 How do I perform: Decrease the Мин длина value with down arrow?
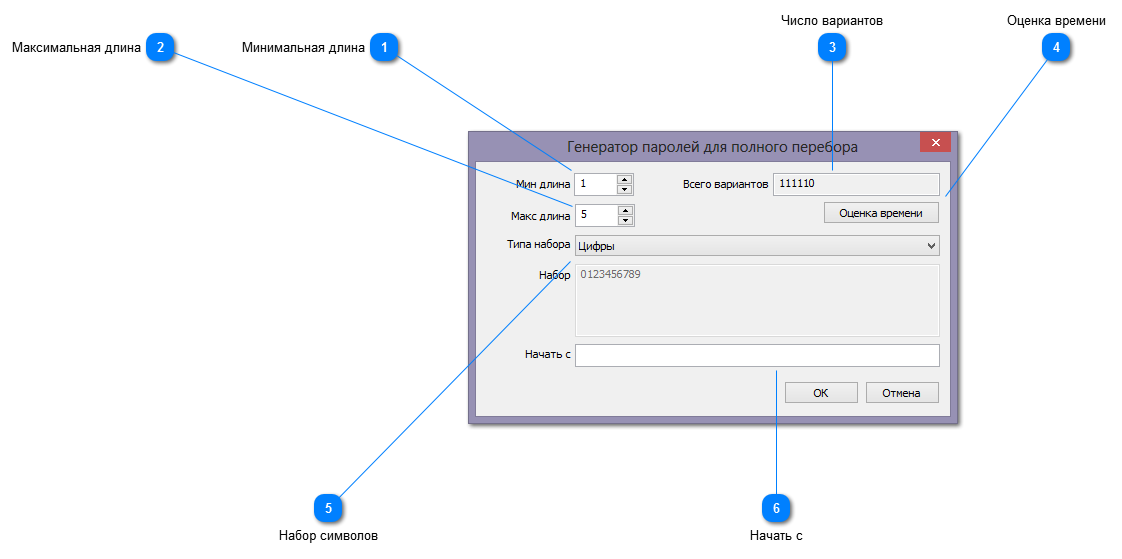(x=625, y=189)
